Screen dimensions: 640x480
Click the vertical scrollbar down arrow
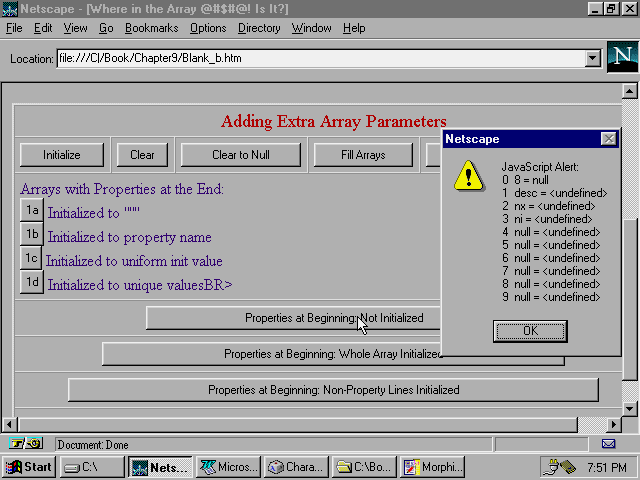coord(630,409)
